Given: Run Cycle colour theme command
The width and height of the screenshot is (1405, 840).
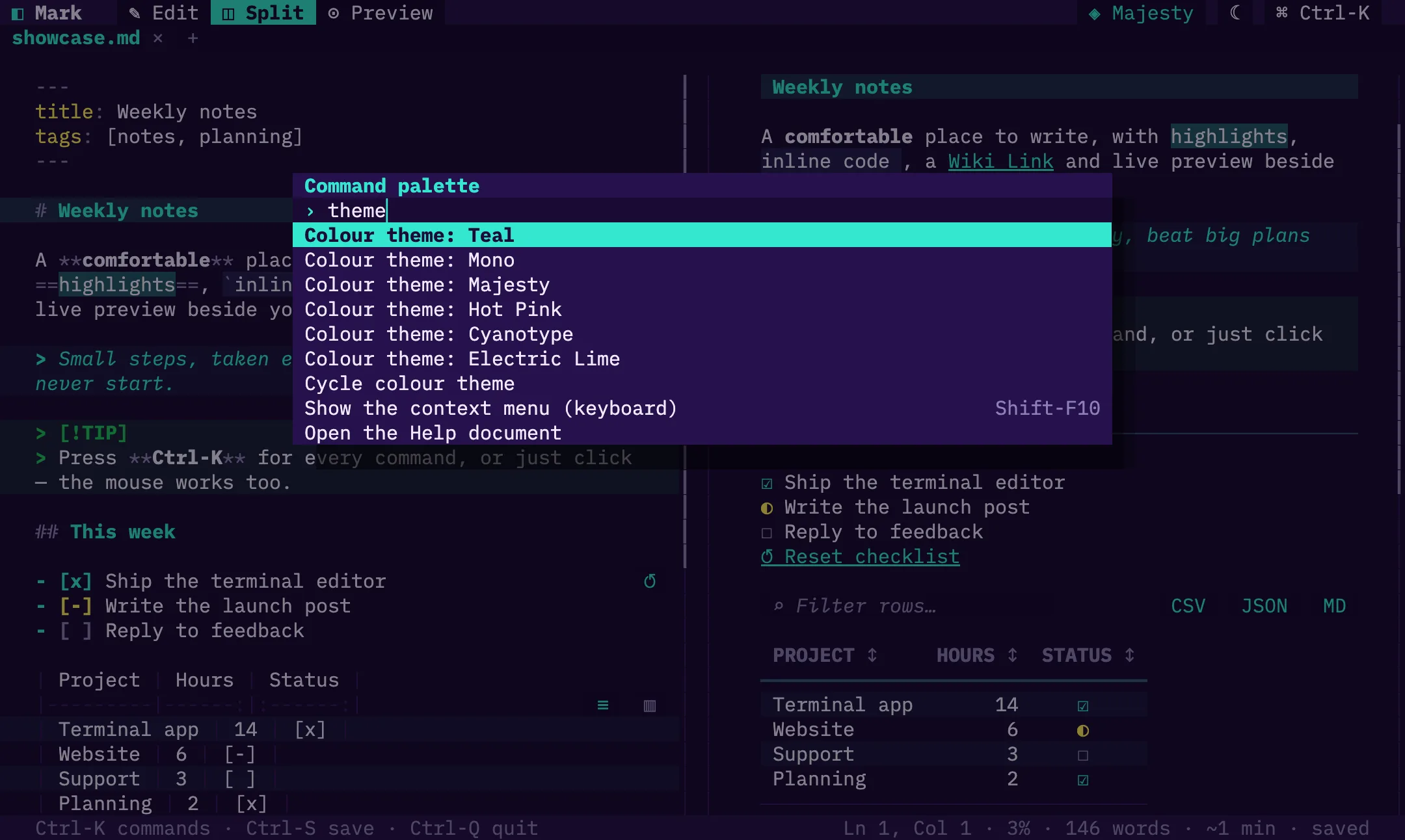Looking at the screenshot, I should [702, 383].
